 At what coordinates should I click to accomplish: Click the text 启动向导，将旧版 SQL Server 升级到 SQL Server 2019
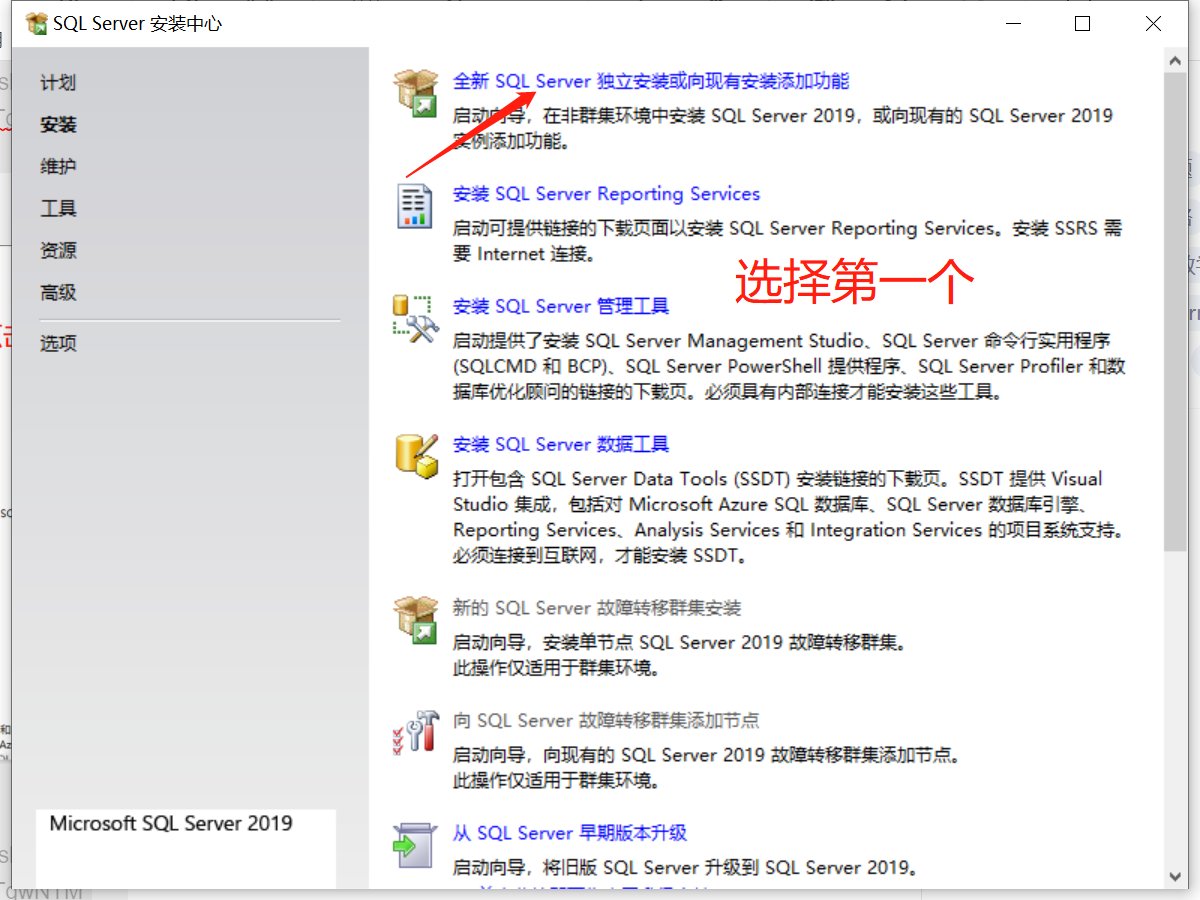coord(686,867)
